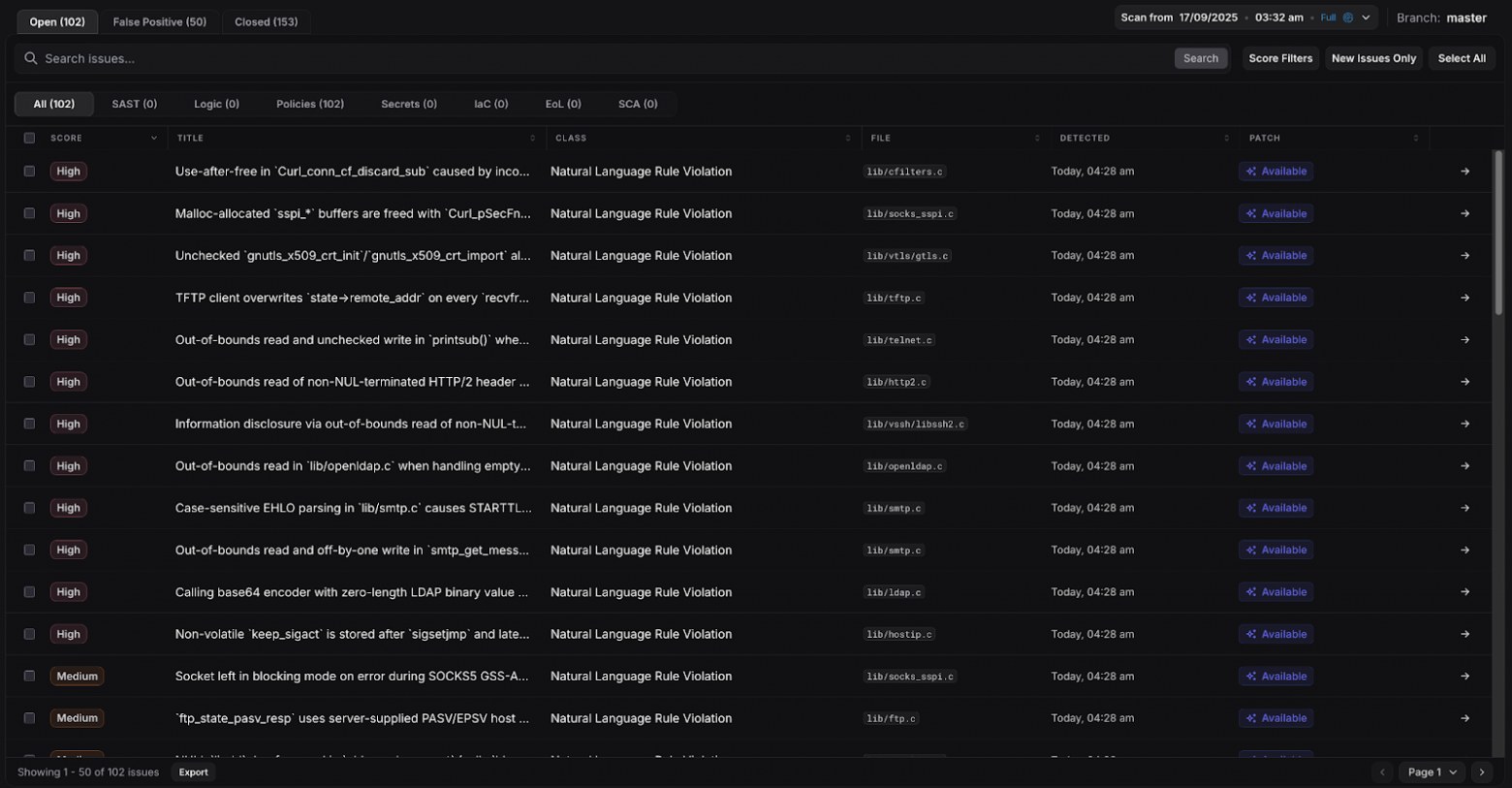Open the Page 1 dropdown
Image resolution: width=1512 pixels, height=788 pixels.
point(1432,772)
